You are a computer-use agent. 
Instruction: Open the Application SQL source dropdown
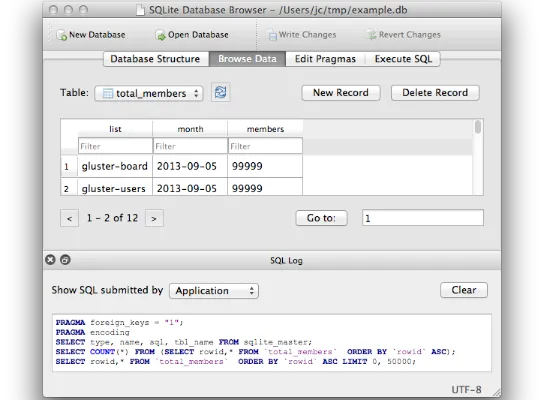coord(214,291)
